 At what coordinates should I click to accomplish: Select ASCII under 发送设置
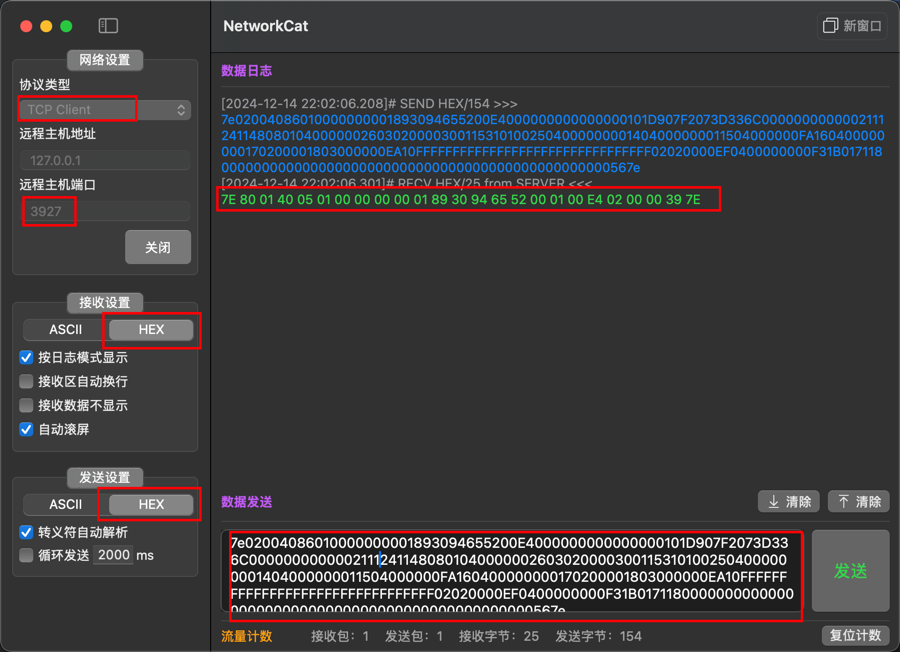(65, 504)
